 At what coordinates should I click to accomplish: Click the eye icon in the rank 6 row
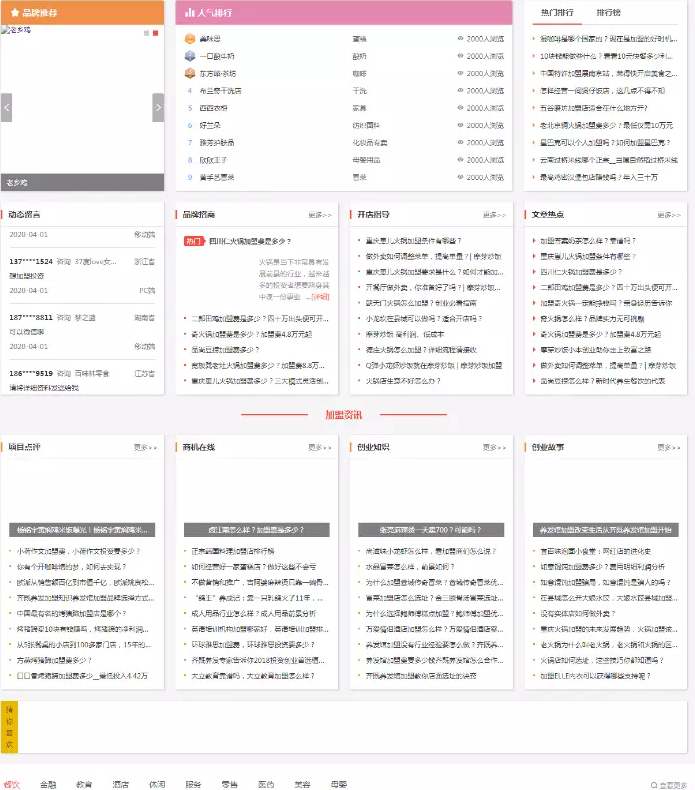pyautogui.click(x=460, y=125)
